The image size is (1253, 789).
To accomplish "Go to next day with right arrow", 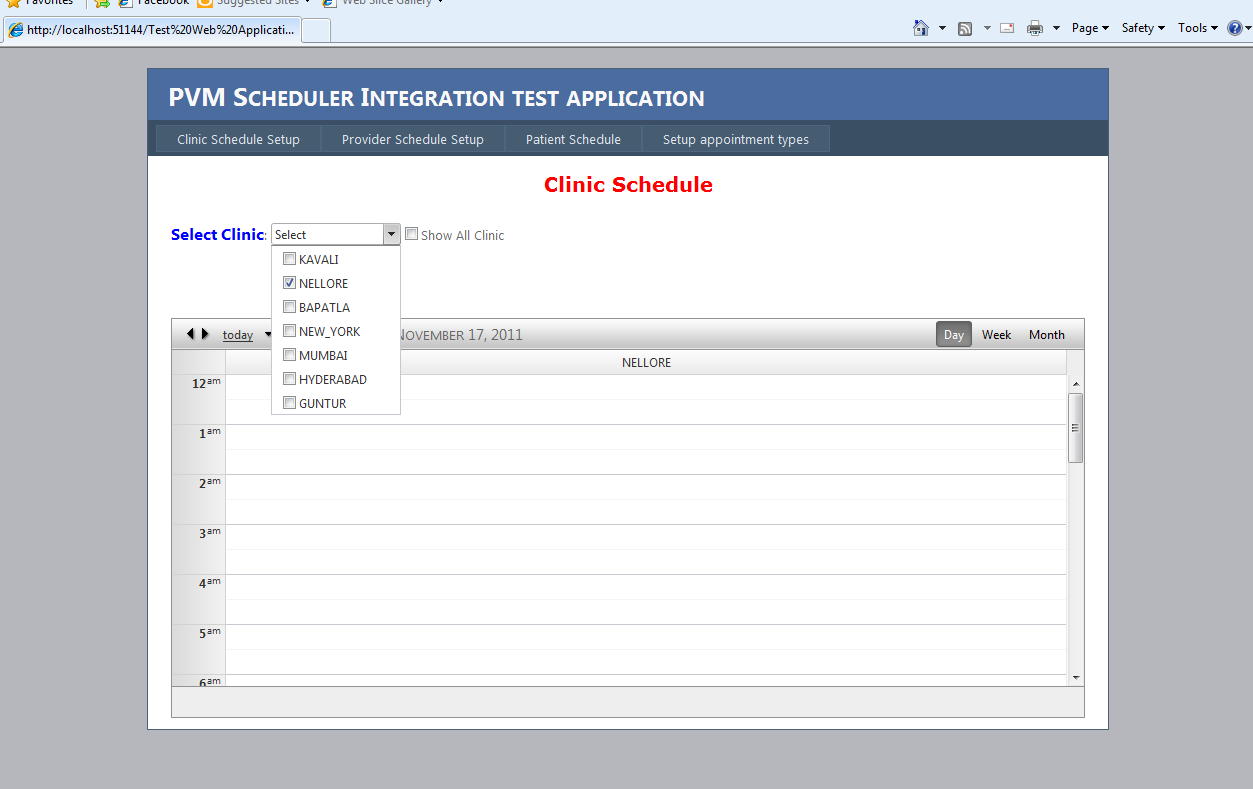I will tap(205, 334).
